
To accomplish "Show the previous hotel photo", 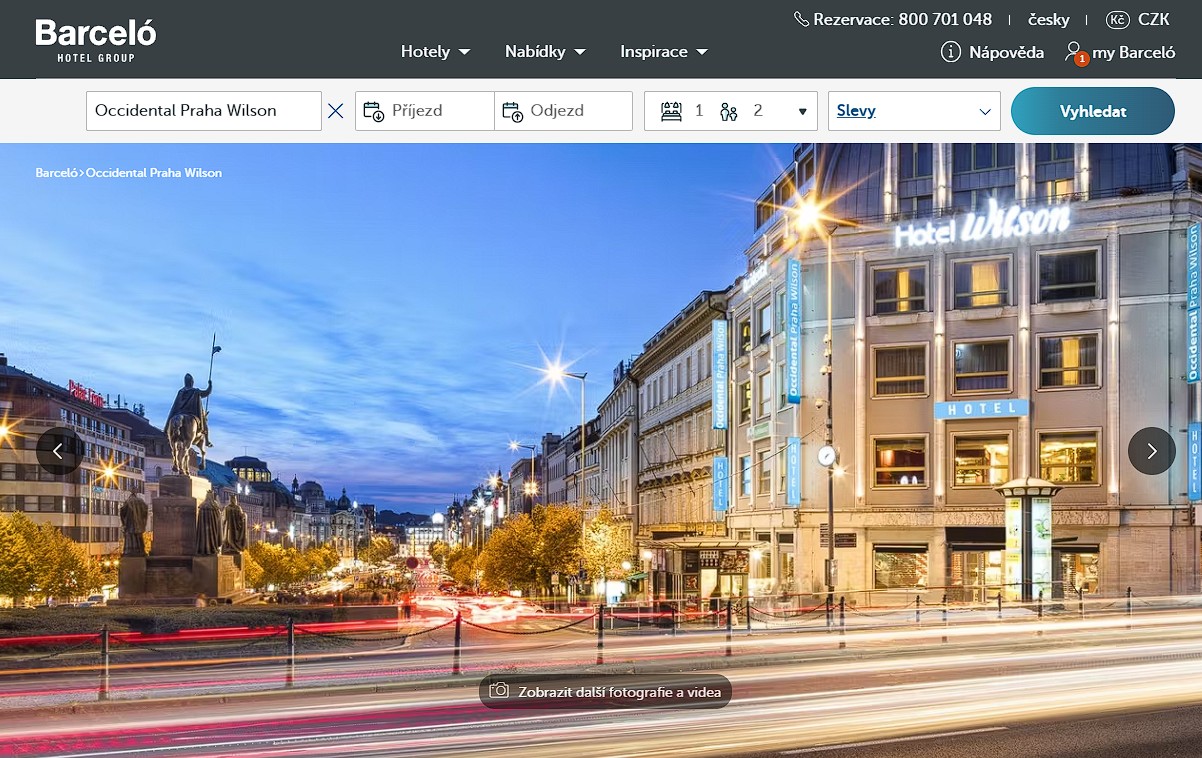I will (59, 451).
